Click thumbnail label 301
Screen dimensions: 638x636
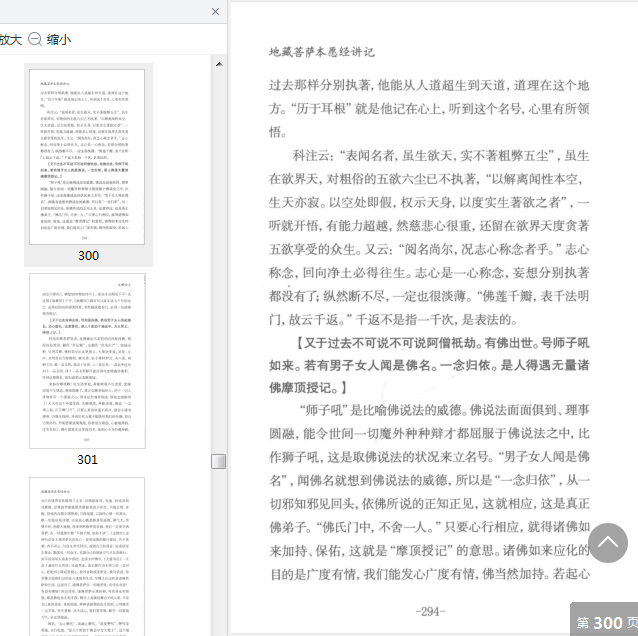click(87, 460)
